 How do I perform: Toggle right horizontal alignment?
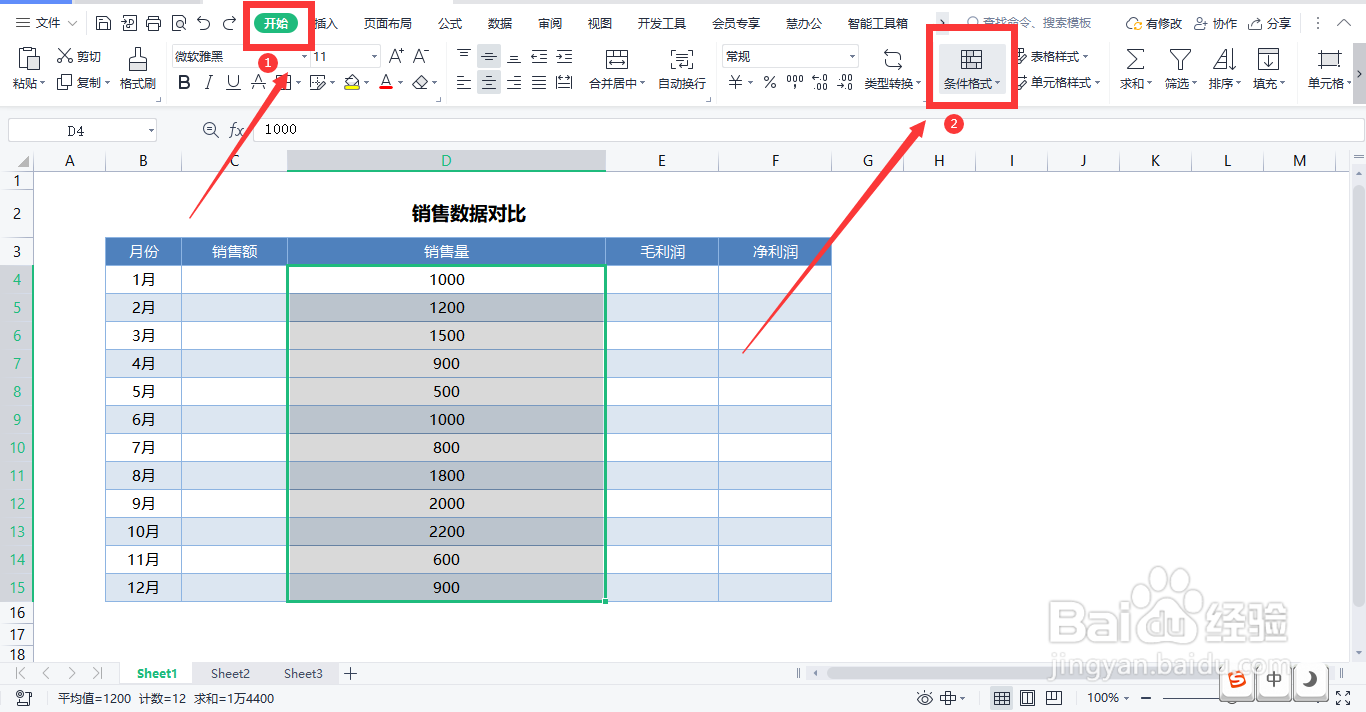pyautogui.click(x=514, y=83)
